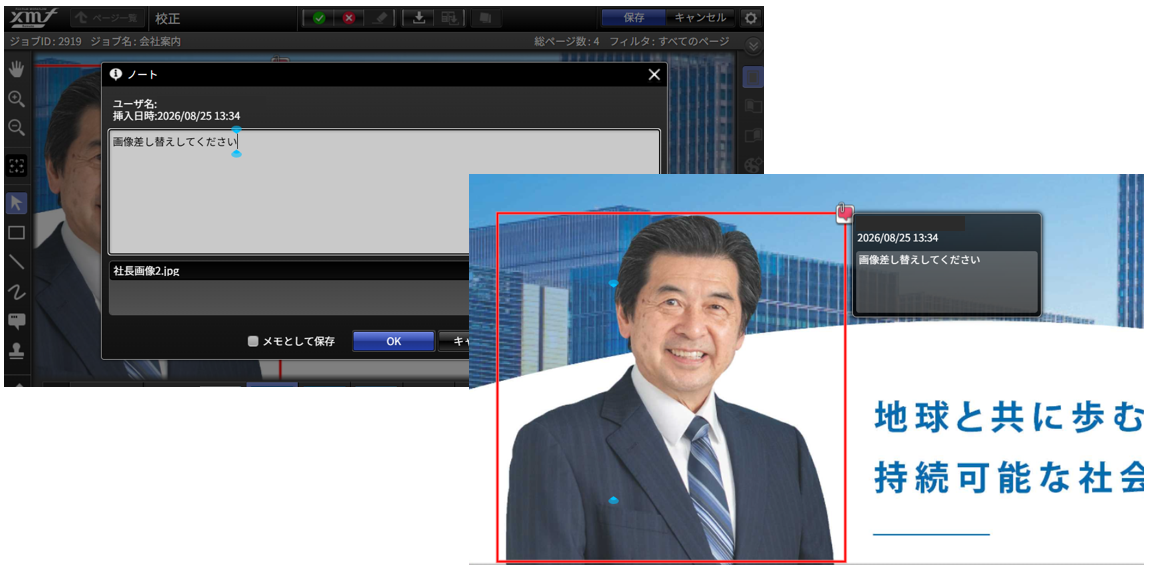The height and width of the screenshot is (569, 1151).
Task: Toggle the メモとして保存 checkbox
Action: point(253,341)
